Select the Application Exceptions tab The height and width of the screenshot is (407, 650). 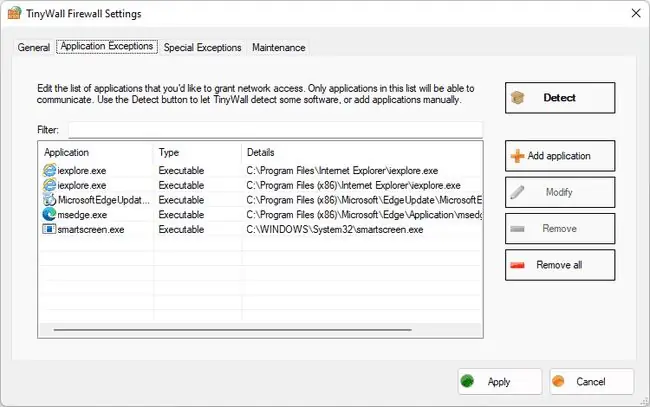click(107, 46)
